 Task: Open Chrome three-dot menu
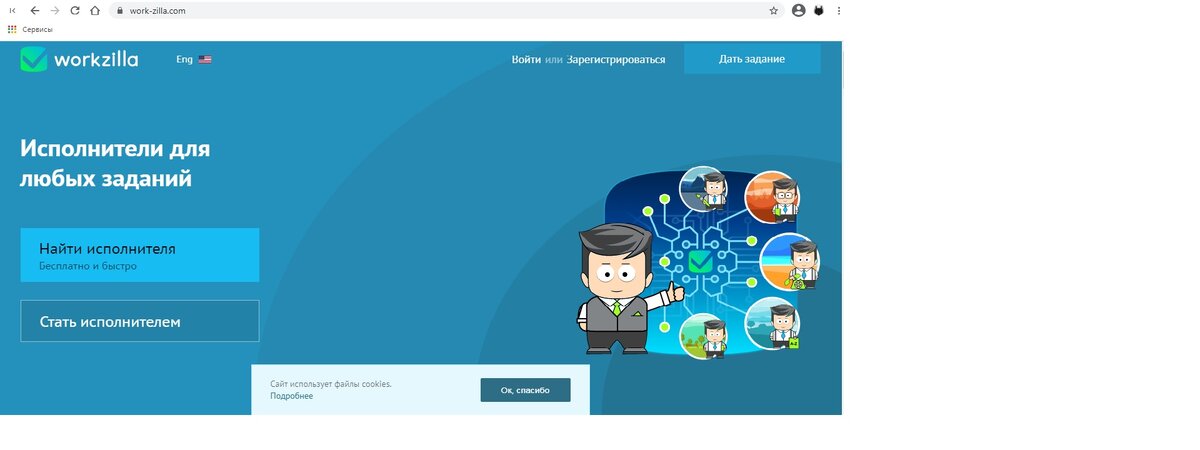tap(838, 11)
